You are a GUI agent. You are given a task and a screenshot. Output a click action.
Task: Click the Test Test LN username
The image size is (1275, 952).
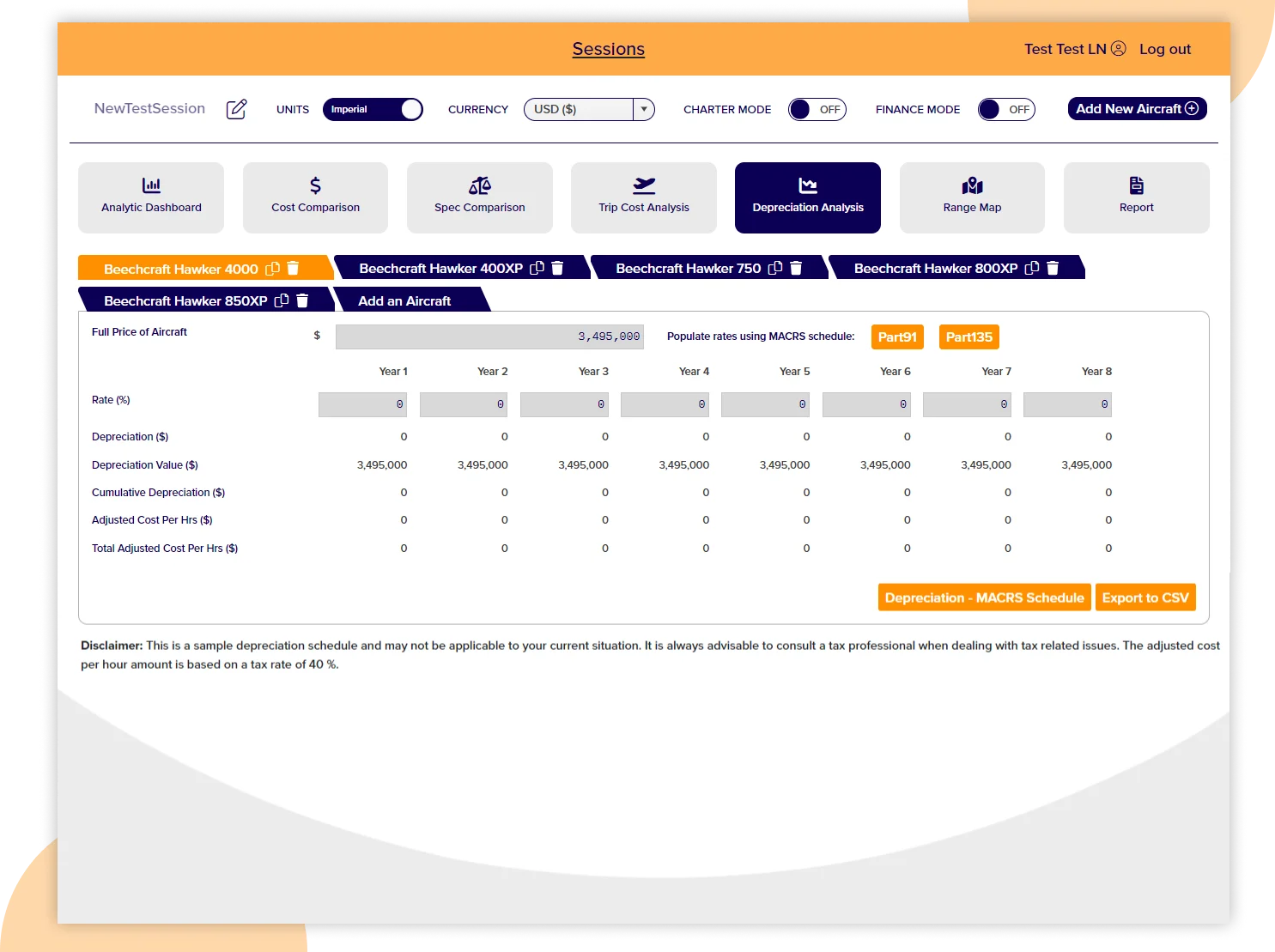(x=1065, y=49)
